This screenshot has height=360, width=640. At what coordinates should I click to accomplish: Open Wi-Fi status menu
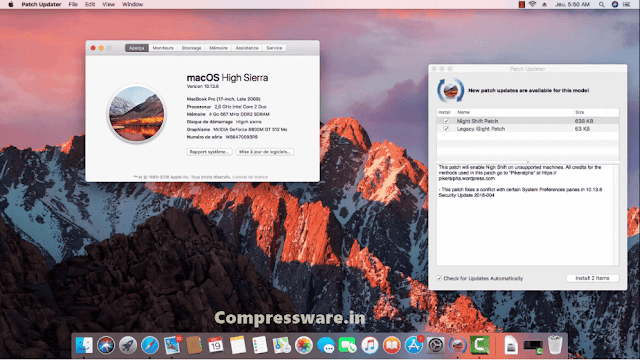[x=533, y=4]
